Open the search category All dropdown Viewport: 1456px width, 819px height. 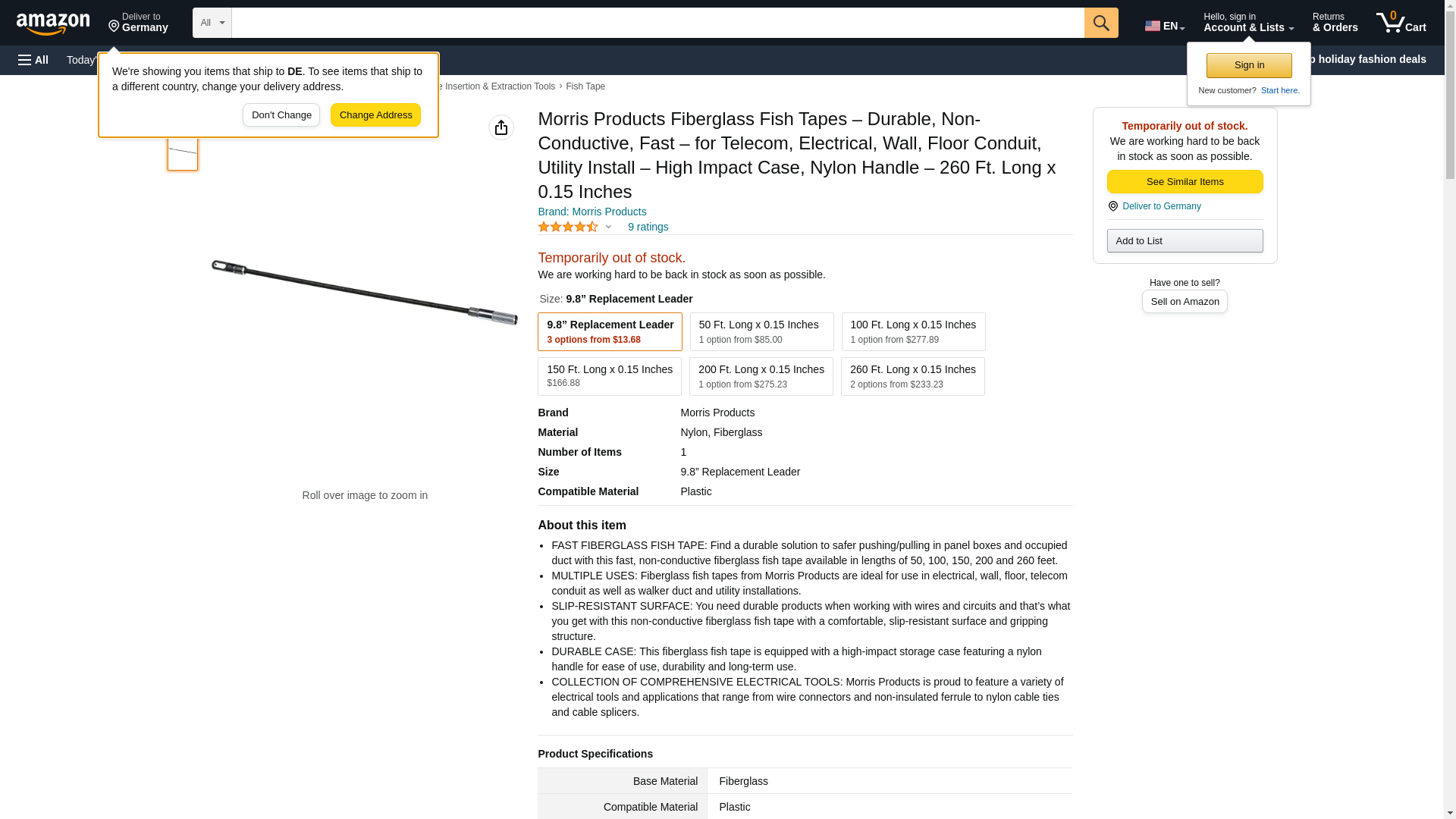pos(212,23)
